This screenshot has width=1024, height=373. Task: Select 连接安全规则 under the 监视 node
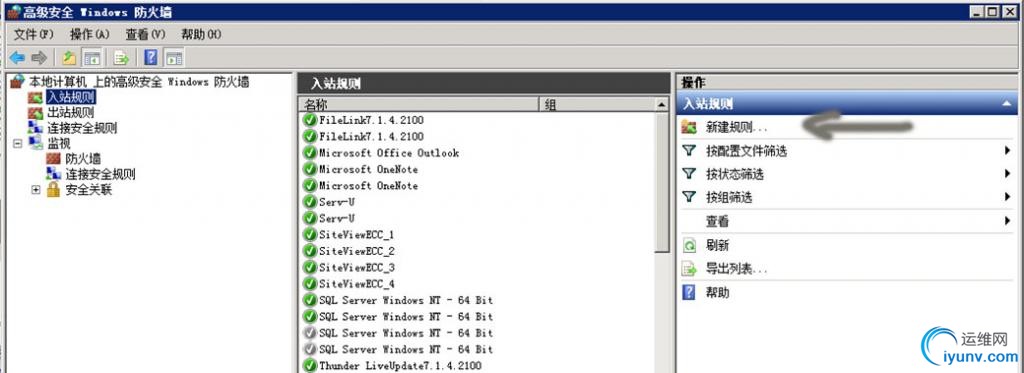(101, 174)
